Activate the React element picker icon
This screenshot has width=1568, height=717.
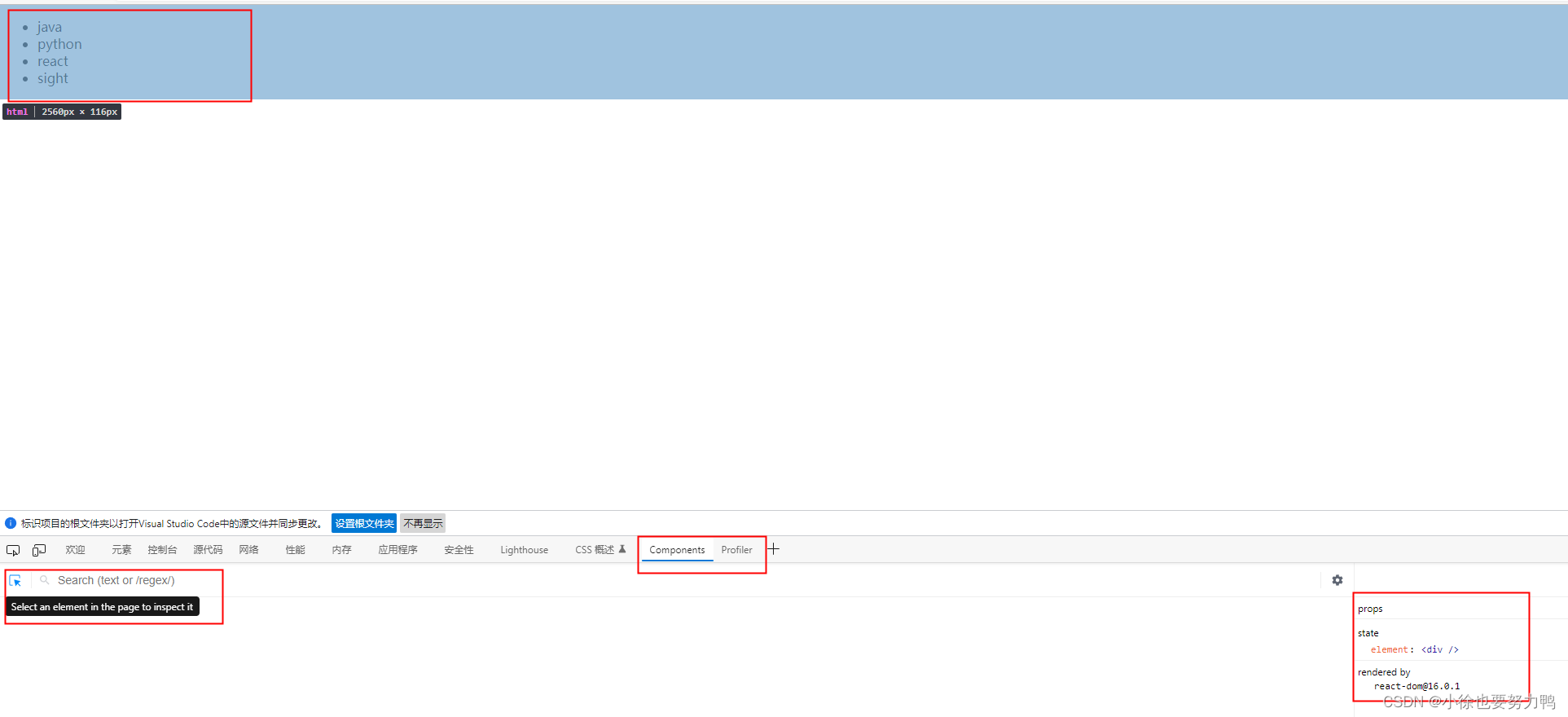point(15,580)
